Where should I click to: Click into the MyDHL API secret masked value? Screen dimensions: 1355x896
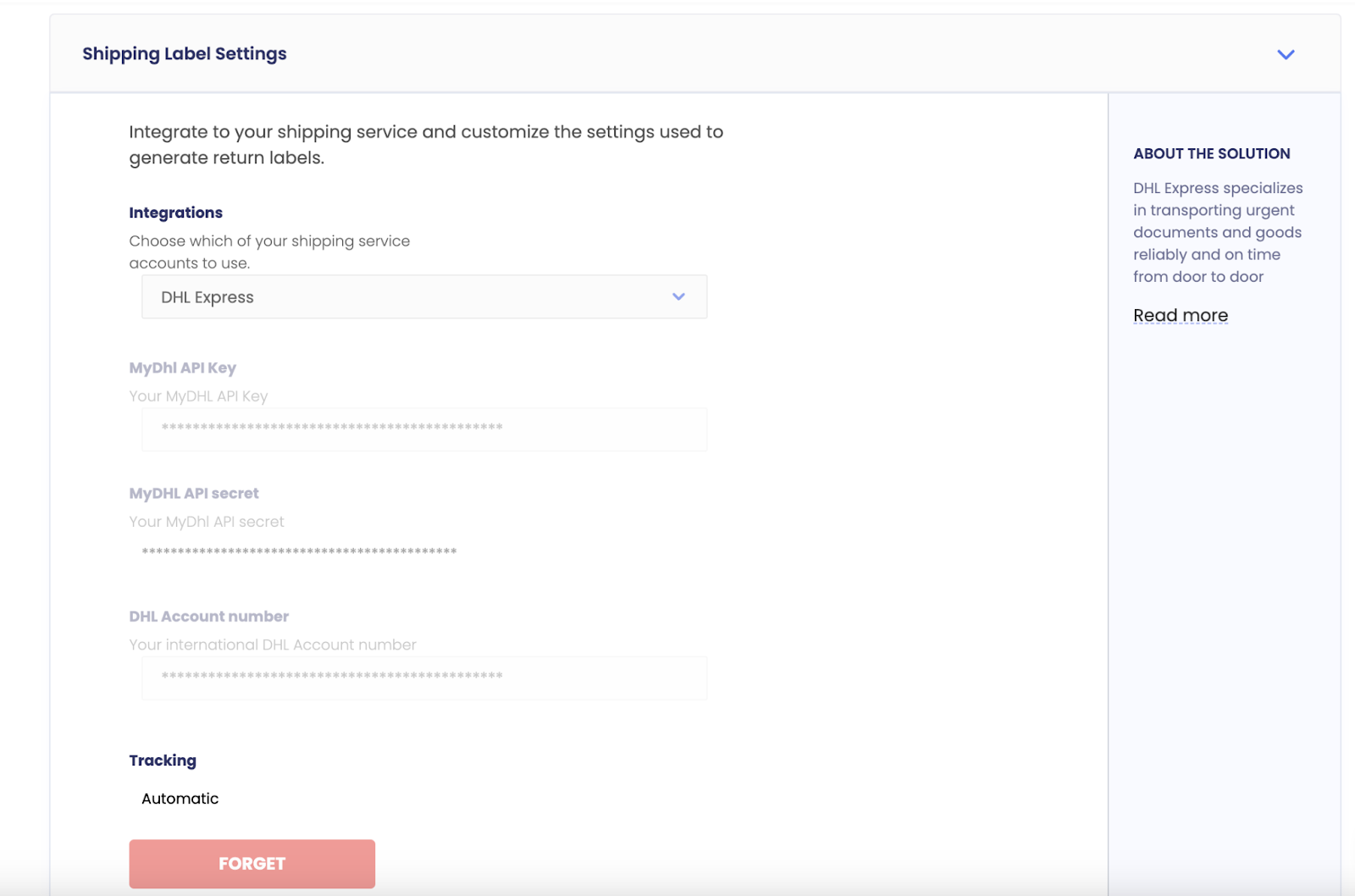[299, 551]
